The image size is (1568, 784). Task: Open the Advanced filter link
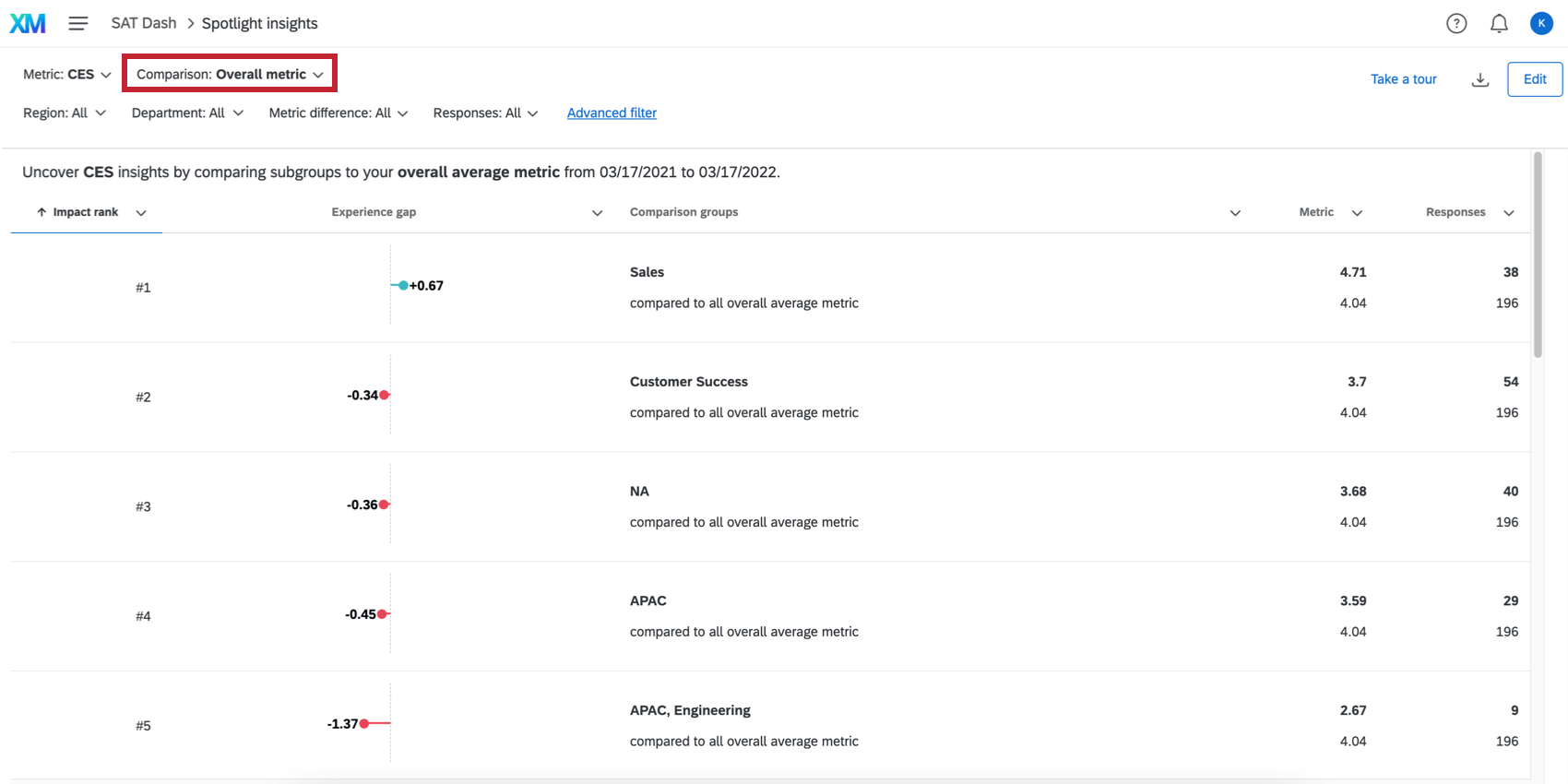(612, 113)
